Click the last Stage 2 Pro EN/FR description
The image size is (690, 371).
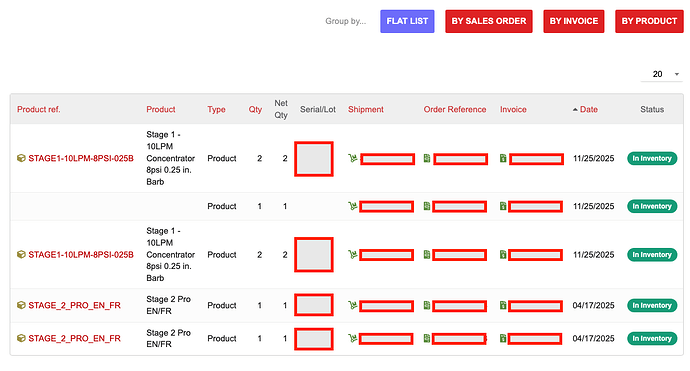[x=169, y=338]
